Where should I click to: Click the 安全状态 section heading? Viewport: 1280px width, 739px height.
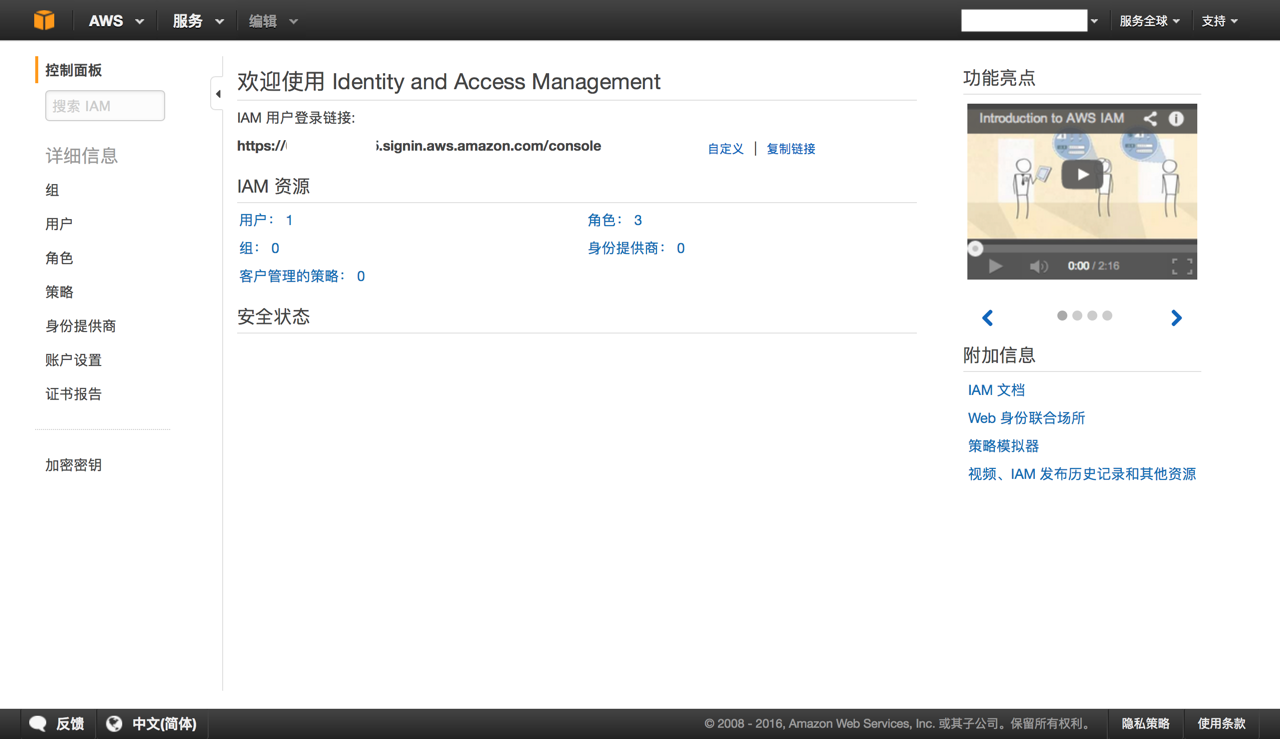[x=273, y=317]
